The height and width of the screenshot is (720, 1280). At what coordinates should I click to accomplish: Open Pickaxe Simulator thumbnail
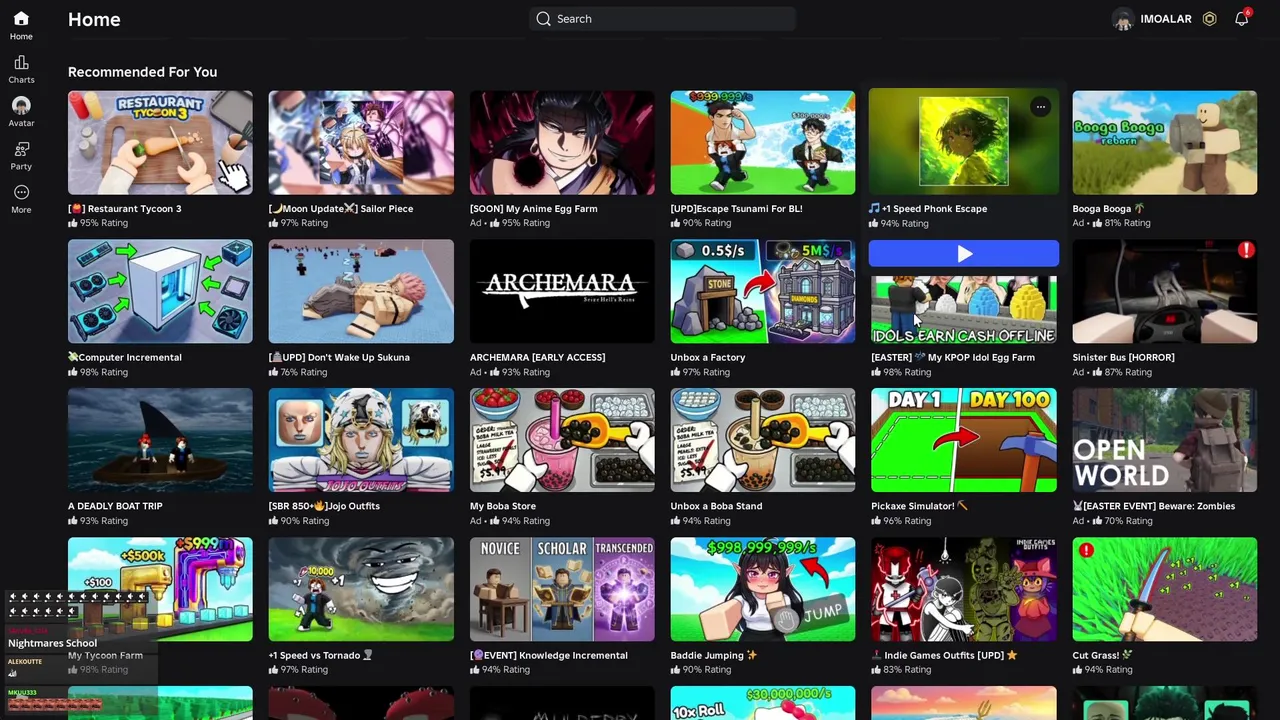964,440
